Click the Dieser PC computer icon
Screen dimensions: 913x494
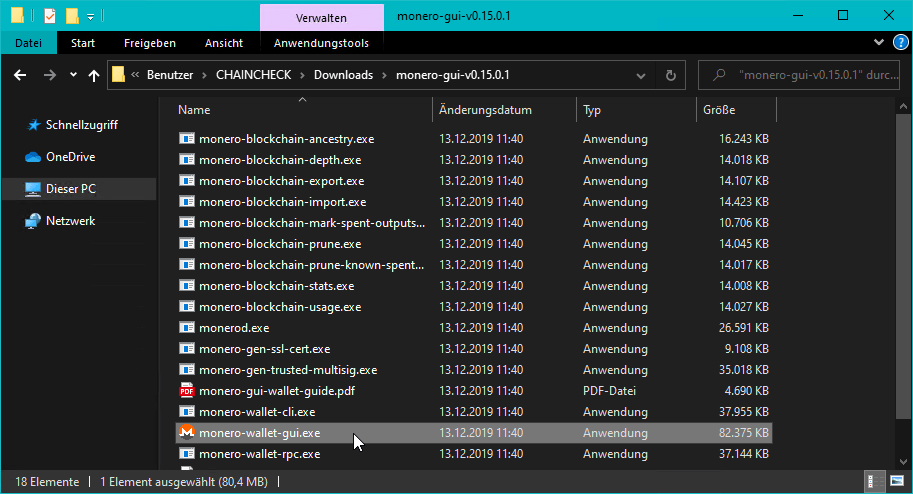click(33, 189)
